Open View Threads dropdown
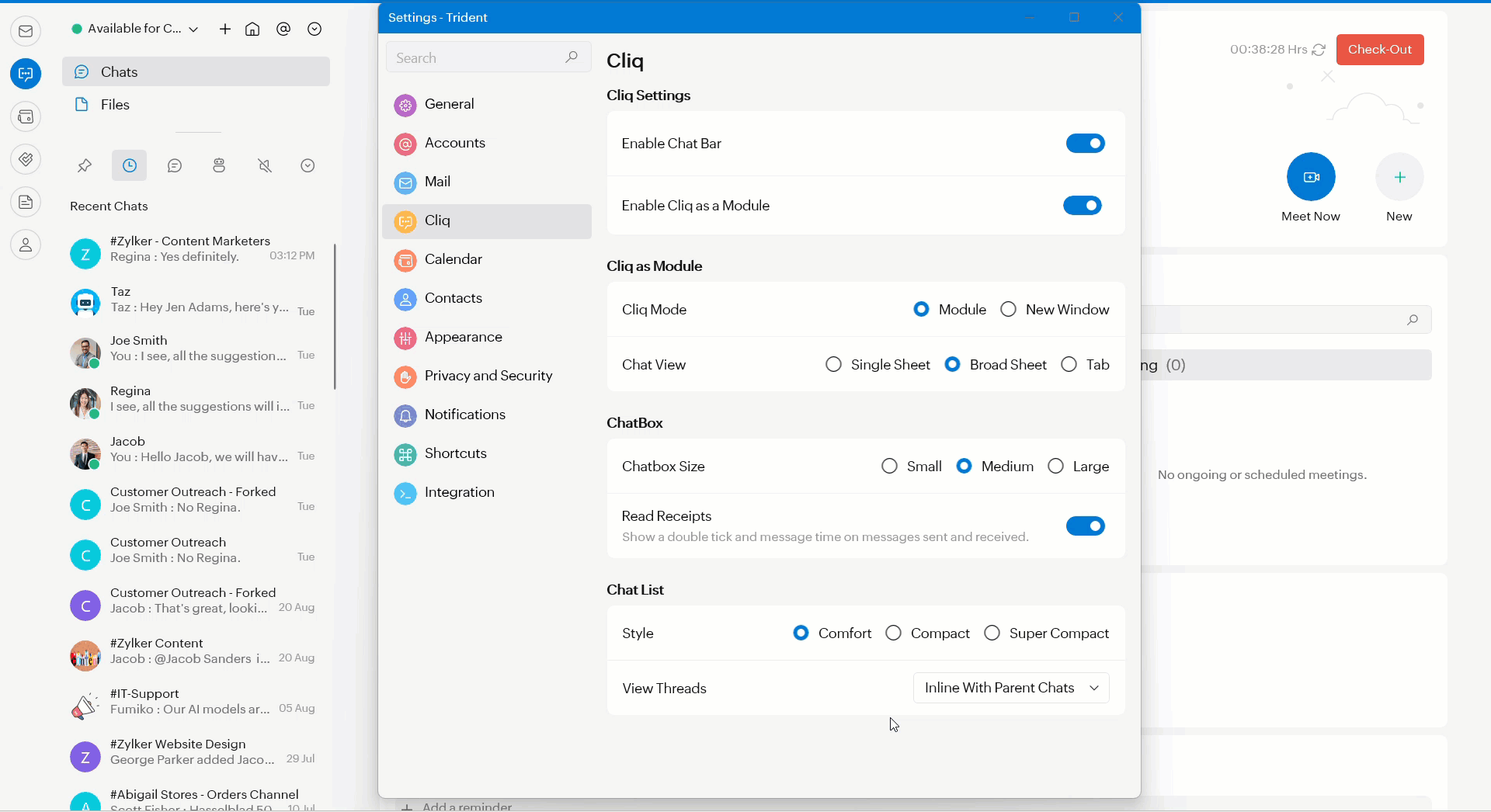This screenshot has height=812, width=1491. tap(1011, 688)
